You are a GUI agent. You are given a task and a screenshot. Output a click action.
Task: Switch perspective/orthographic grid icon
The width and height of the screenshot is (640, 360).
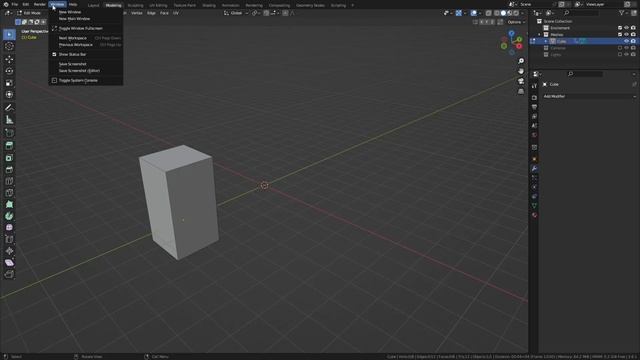pos(521,91)
